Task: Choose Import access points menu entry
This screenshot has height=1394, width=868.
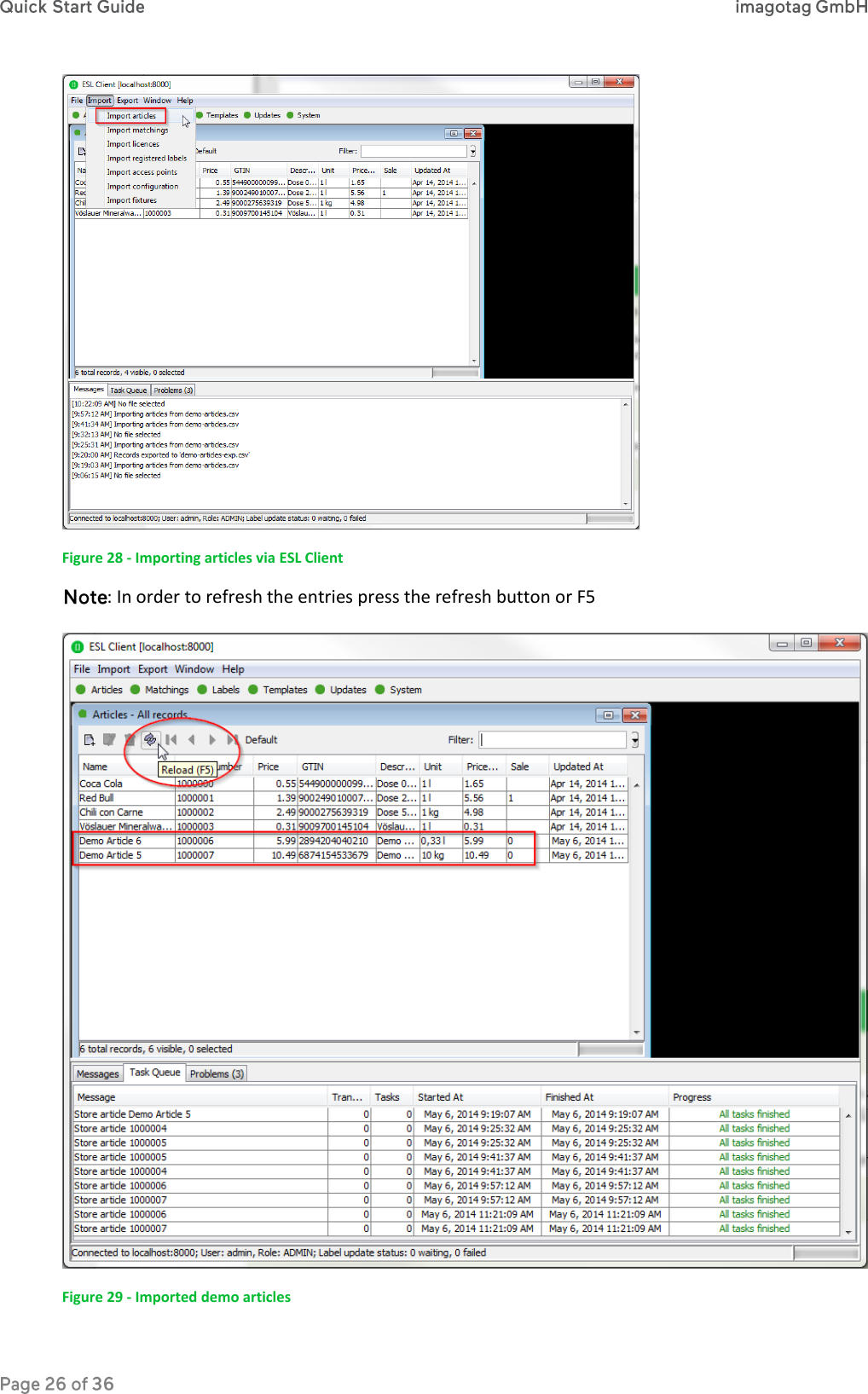Action: [142, 172]
